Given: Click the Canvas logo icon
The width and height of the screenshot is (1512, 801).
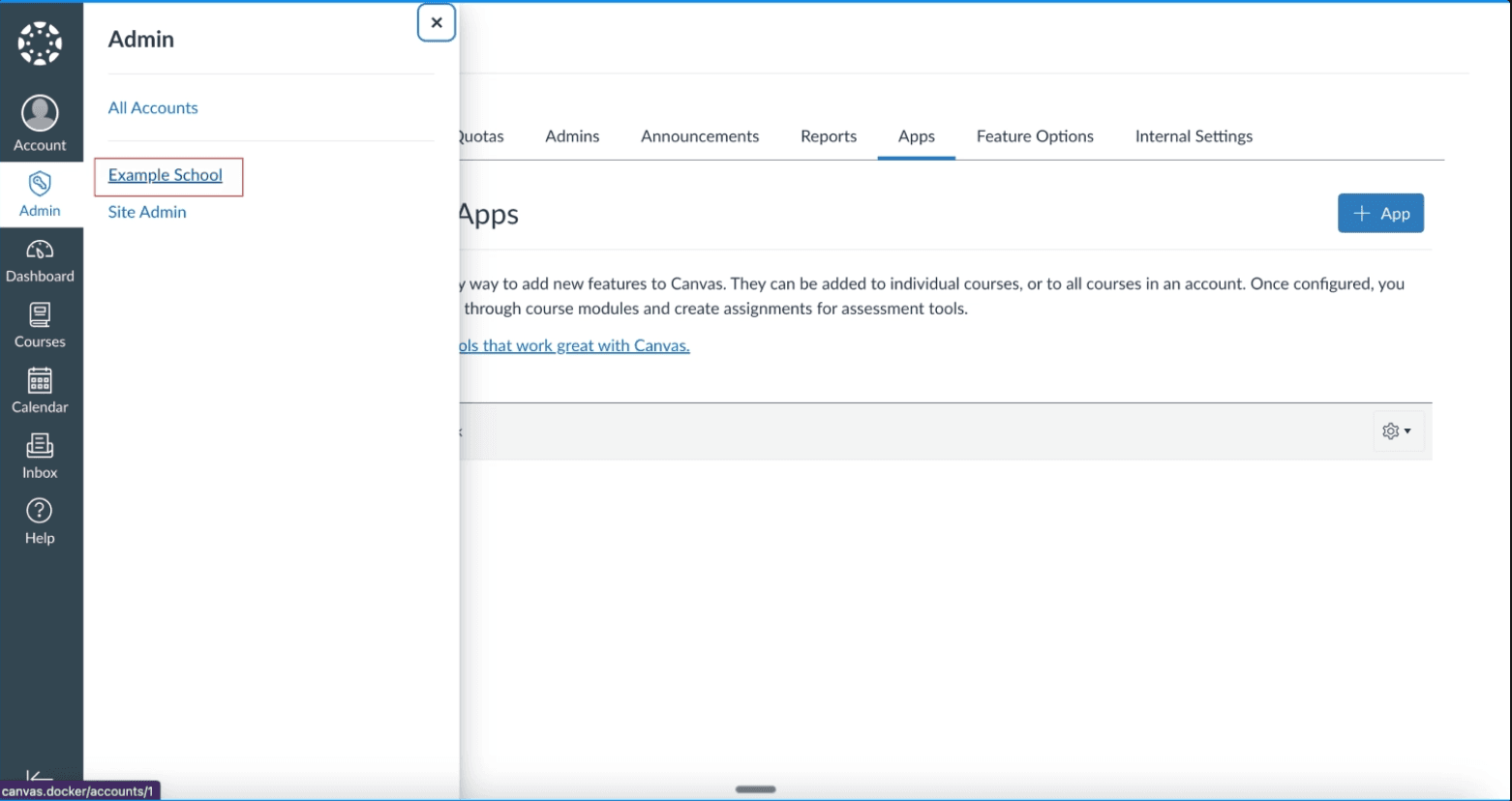Looking at the screenshot, I should click(x=40, y=44).
